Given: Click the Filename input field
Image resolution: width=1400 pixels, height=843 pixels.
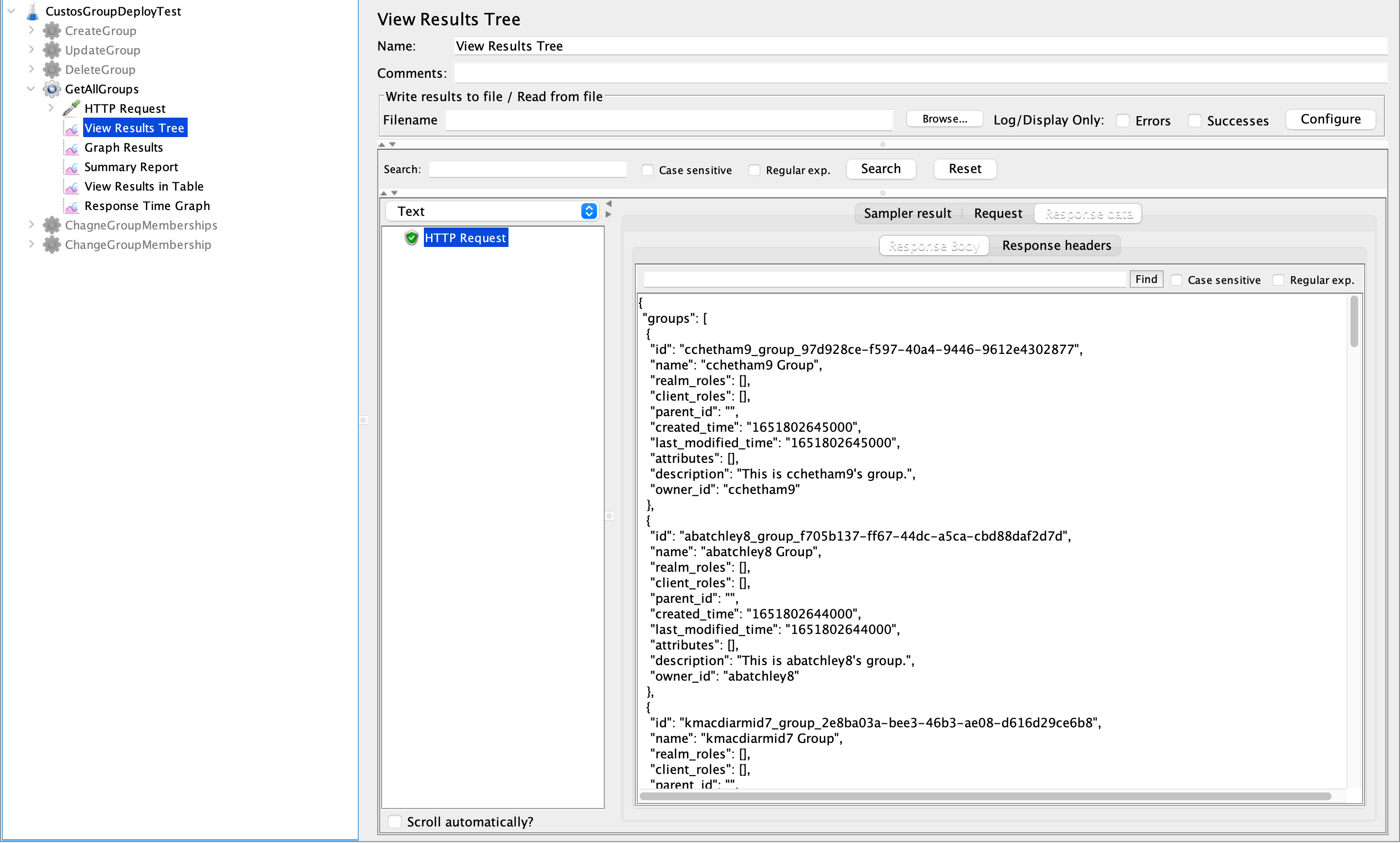Looking at the screenshot, I should point(668,121).
